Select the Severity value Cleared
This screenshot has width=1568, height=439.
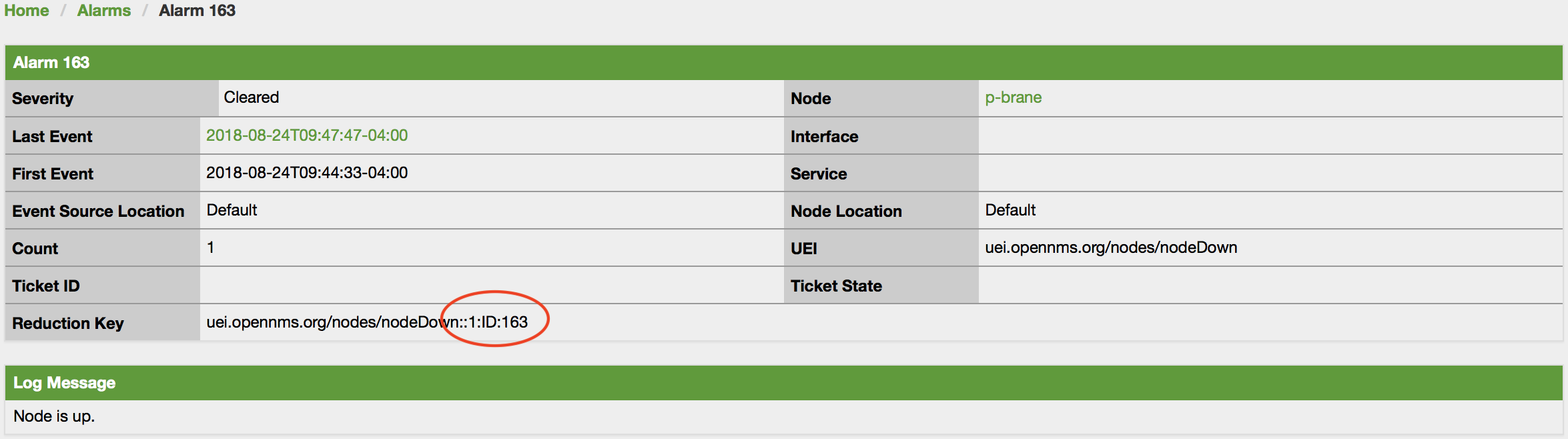pos(252,97)
